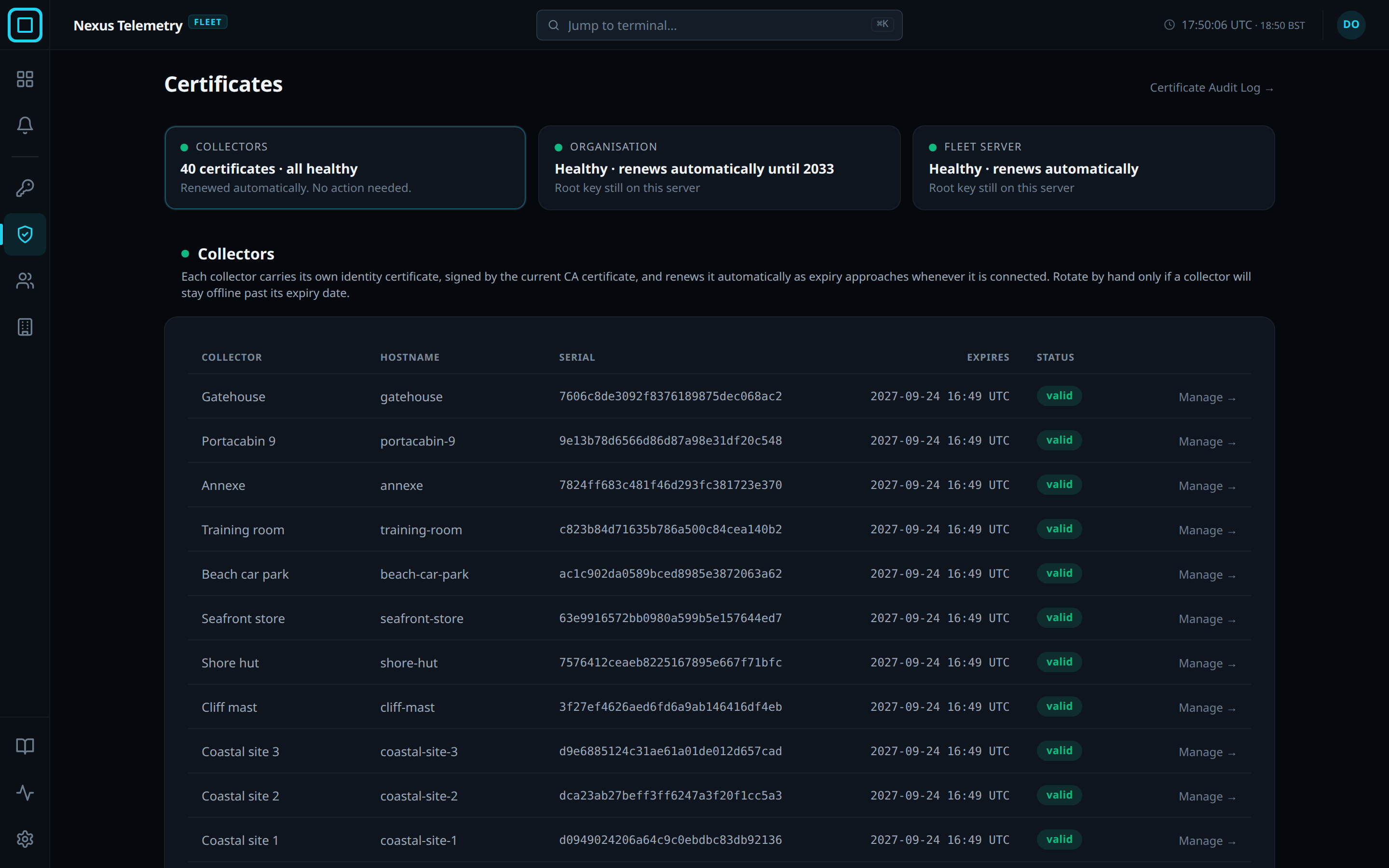Click the search magnifier icon
1389x868 pixels.
(x=553, y=25)
